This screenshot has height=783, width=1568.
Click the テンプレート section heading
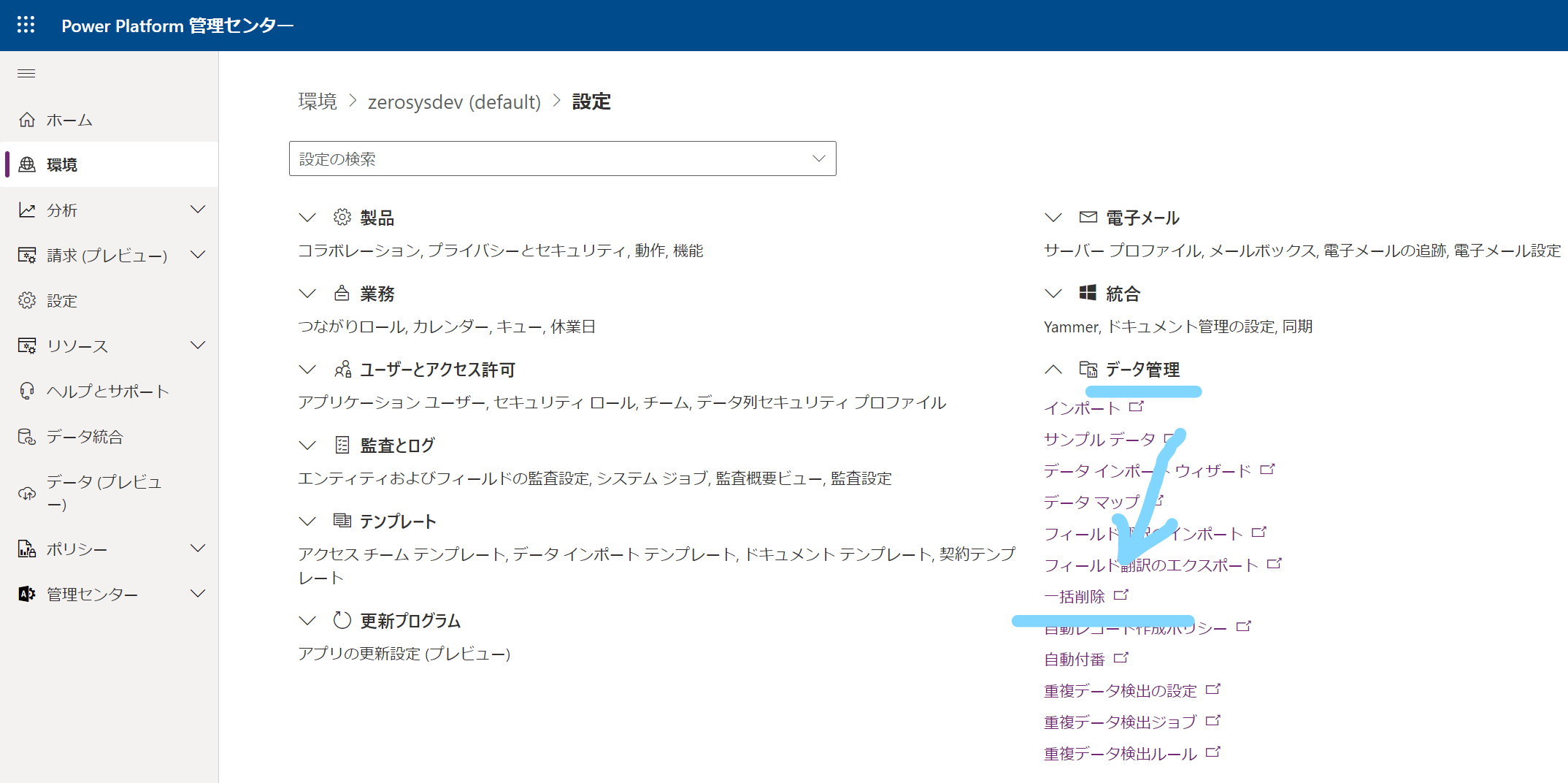pos(398,522)
